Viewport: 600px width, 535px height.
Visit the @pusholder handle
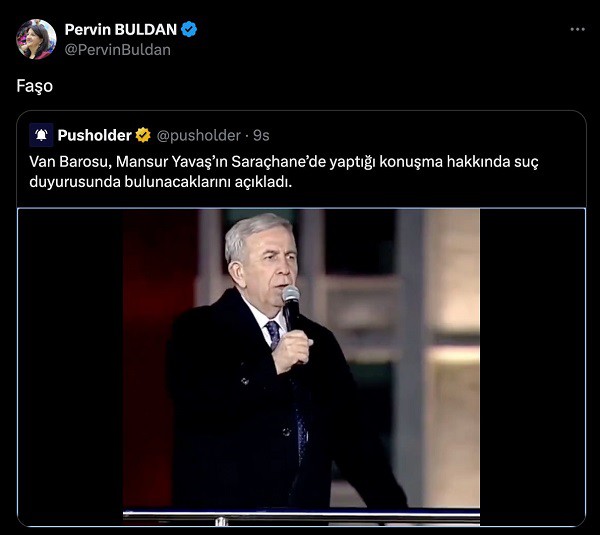point(199,135)
